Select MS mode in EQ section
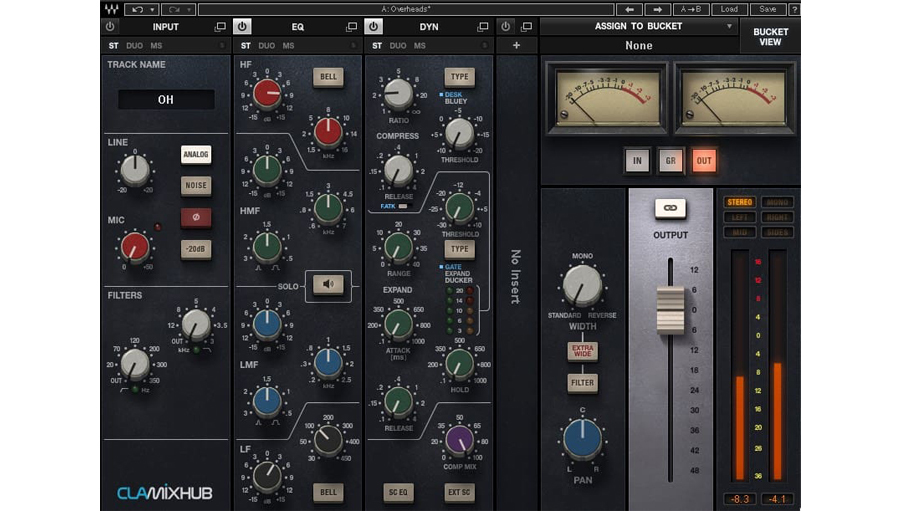Image resolution: width=900 pixels, height=511 pixels. point(288,45)
